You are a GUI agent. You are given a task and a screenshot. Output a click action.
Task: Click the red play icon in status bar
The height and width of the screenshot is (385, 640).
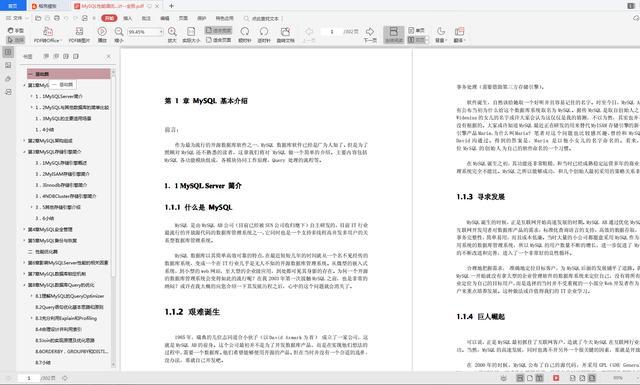point(556,378)
